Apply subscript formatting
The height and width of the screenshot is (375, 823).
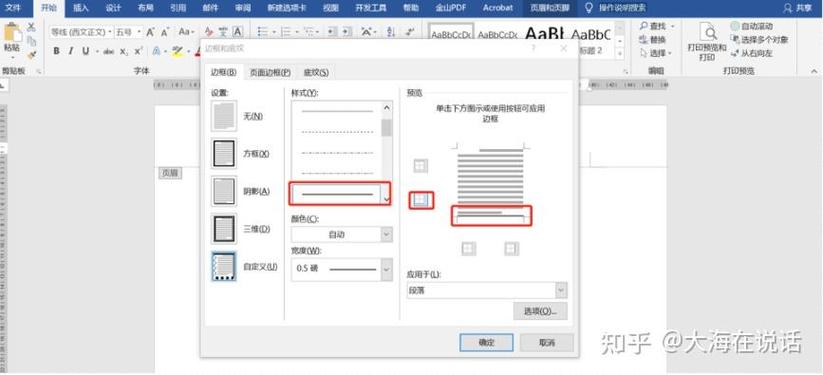coord(123,51)
